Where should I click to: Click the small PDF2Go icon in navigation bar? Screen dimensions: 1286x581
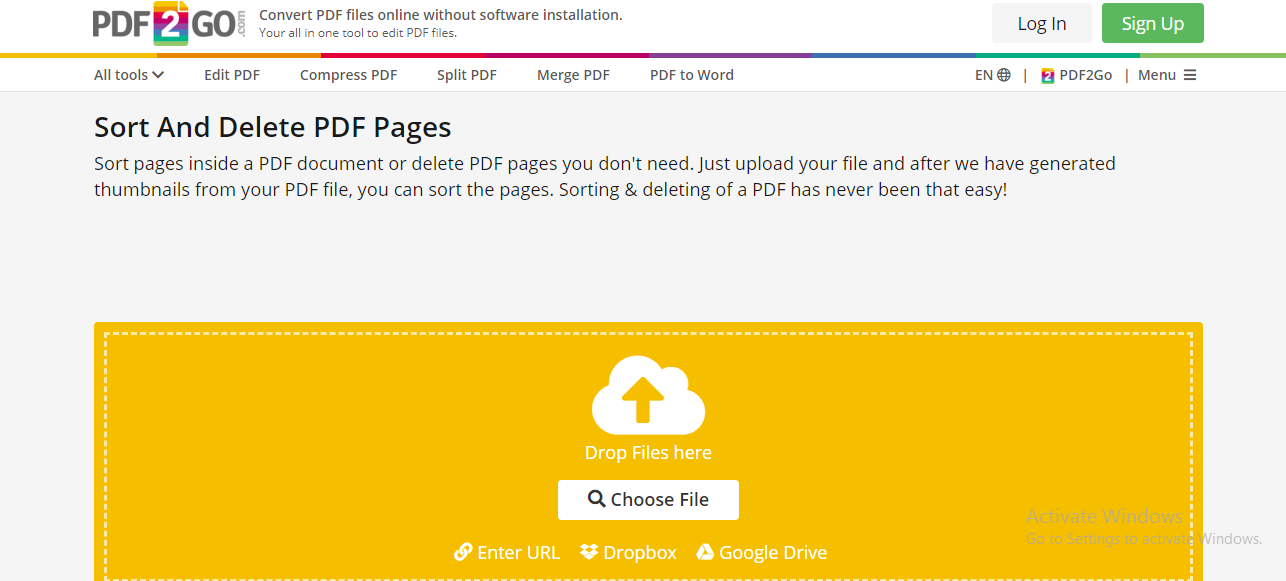1048,75
